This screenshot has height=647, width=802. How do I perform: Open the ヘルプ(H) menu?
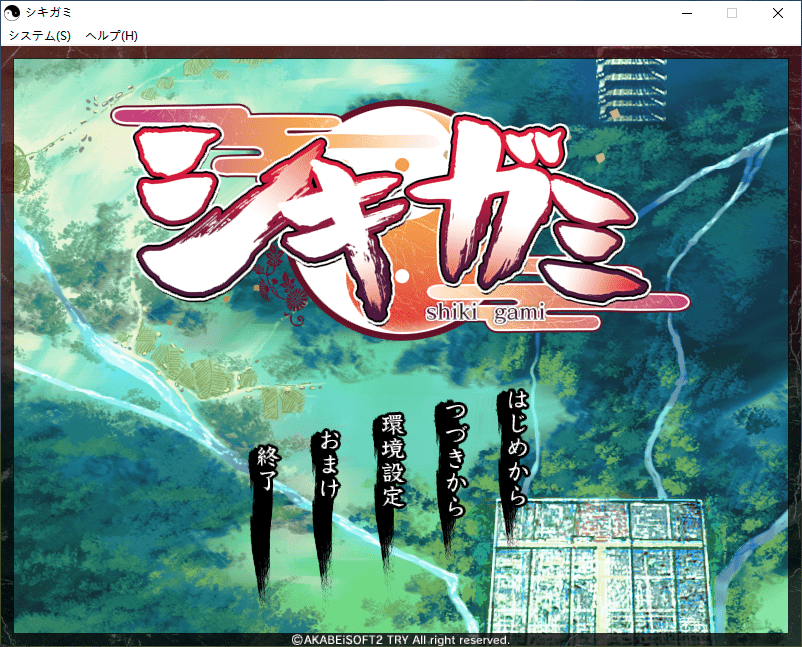click(112, 35)
